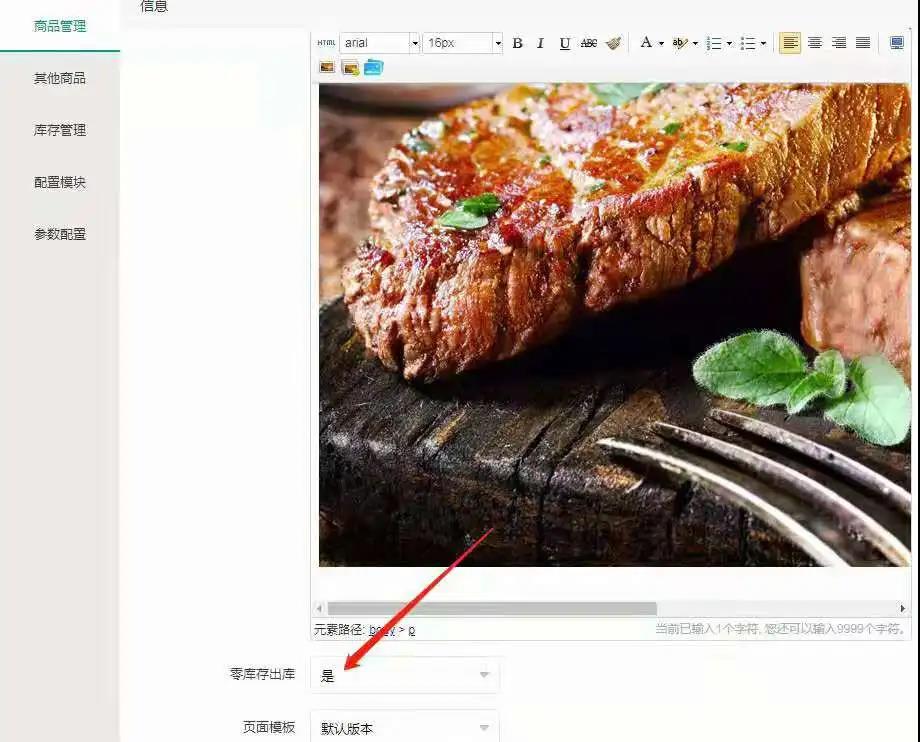Screen dimensions: 920x742
Task: Insert a single image using toolbar icon
Action: click(x=327, y=68)
